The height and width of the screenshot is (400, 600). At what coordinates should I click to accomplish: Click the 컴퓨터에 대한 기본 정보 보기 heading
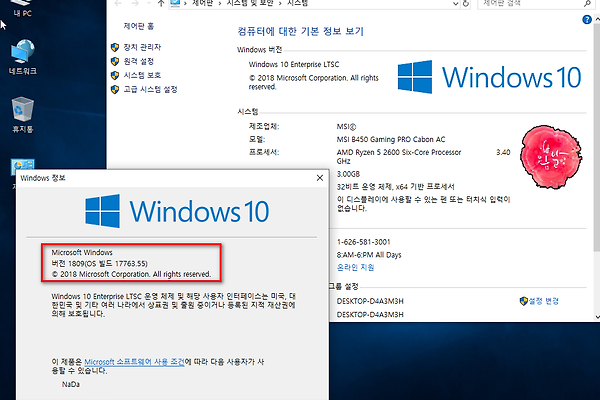coord(300,31)
